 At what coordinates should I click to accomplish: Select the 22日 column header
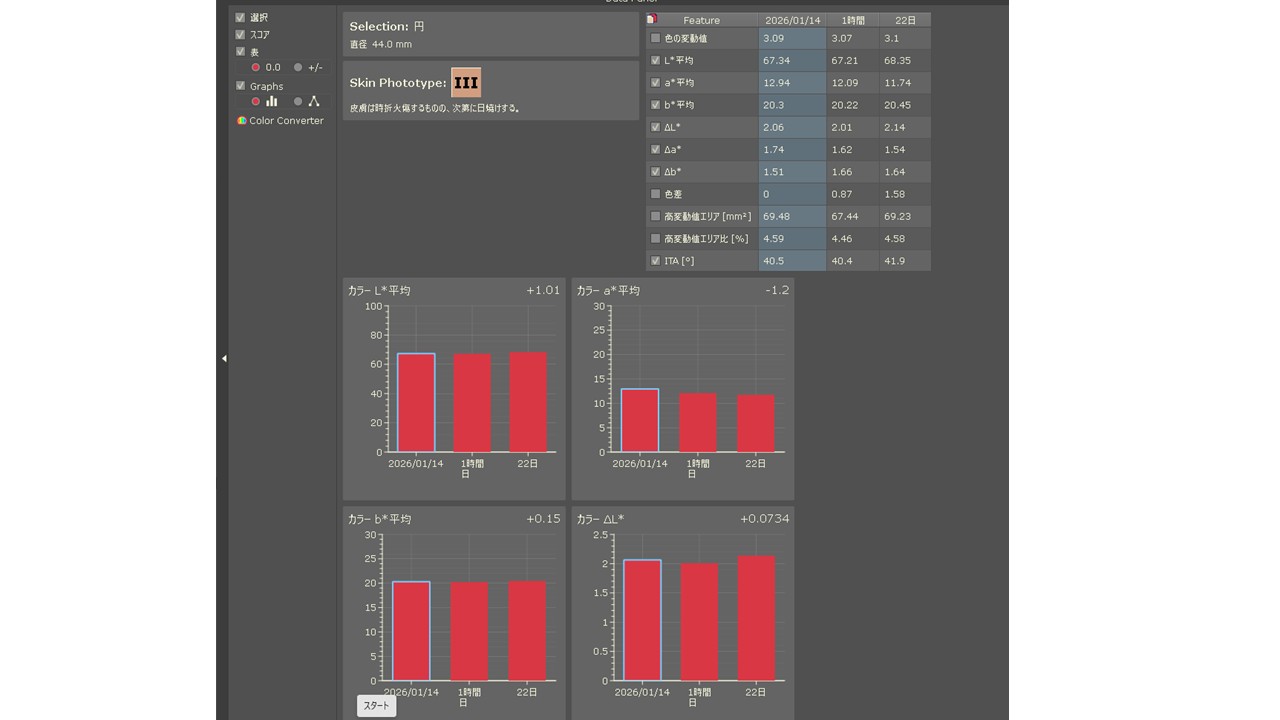904,20
